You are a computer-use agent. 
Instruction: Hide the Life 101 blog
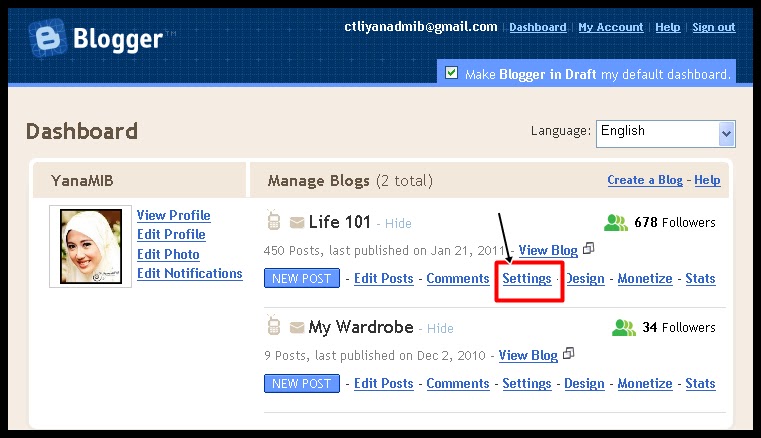[x=398, y=223]
